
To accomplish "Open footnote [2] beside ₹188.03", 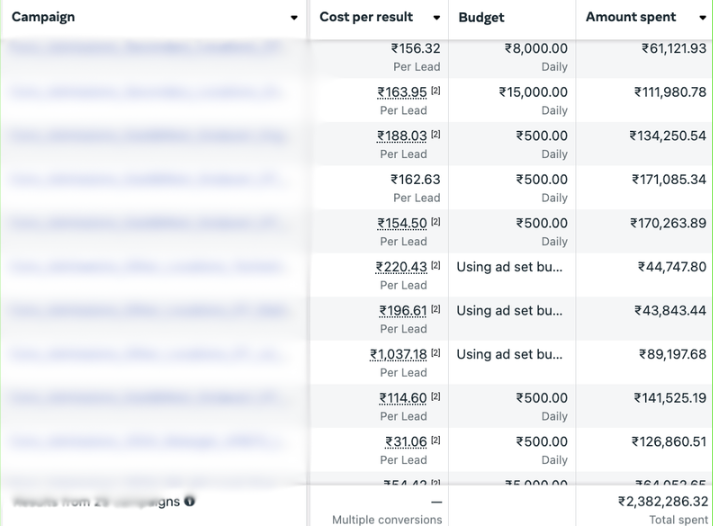I will click(x=436, y=134).
